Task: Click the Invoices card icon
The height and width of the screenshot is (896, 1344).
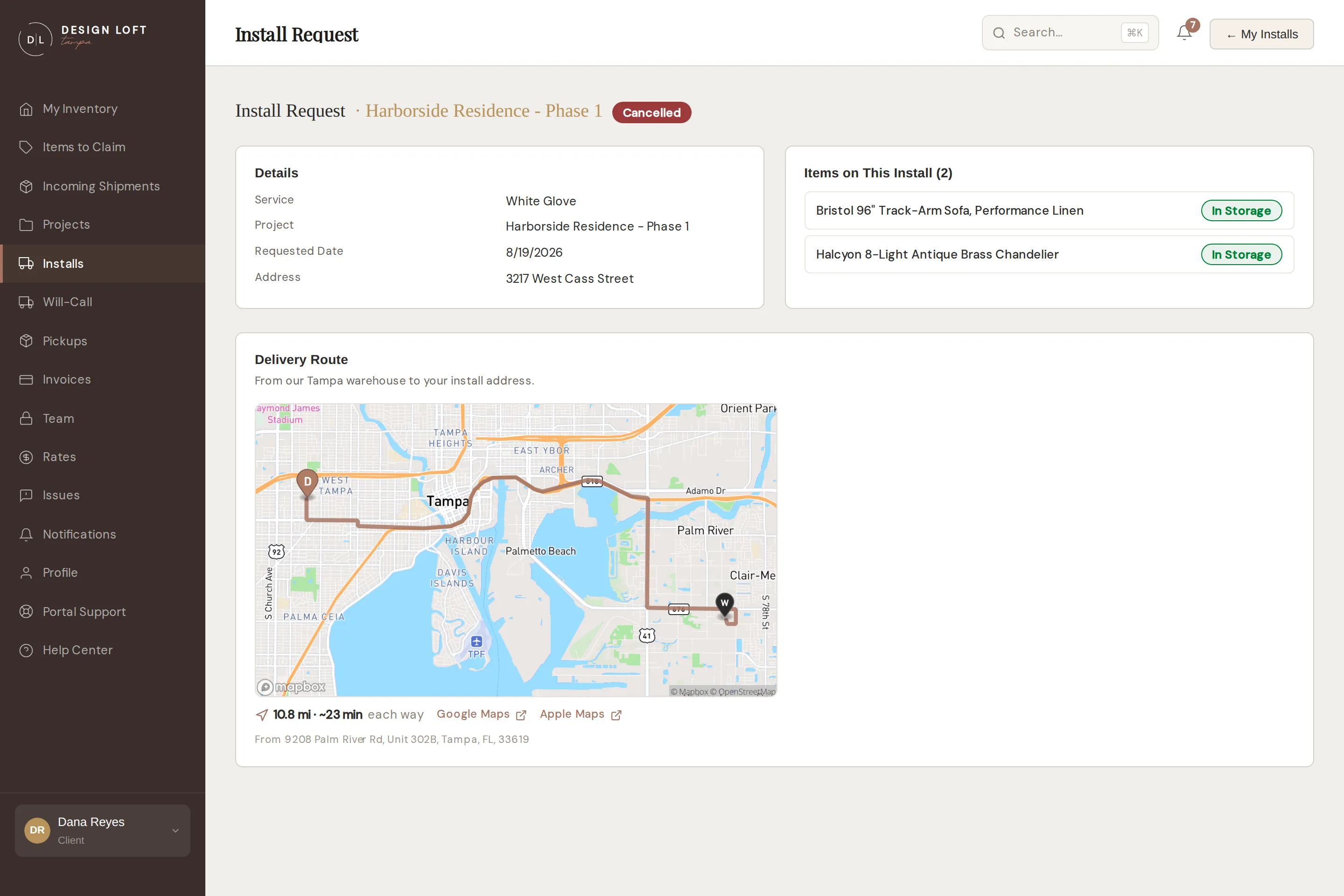Action: tap(26, 379)
